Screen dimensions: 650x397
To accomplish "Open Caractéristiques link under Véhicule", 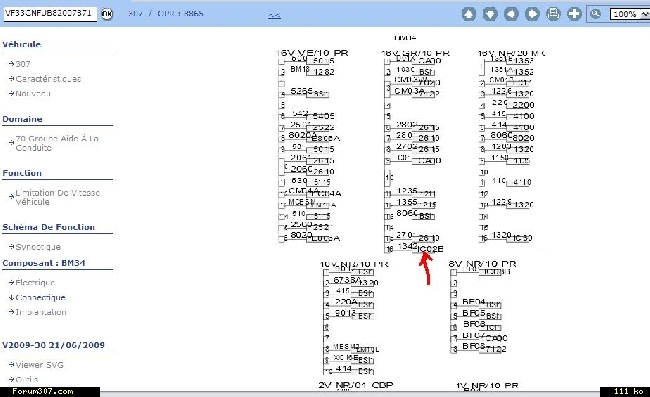I will (48, 79).
